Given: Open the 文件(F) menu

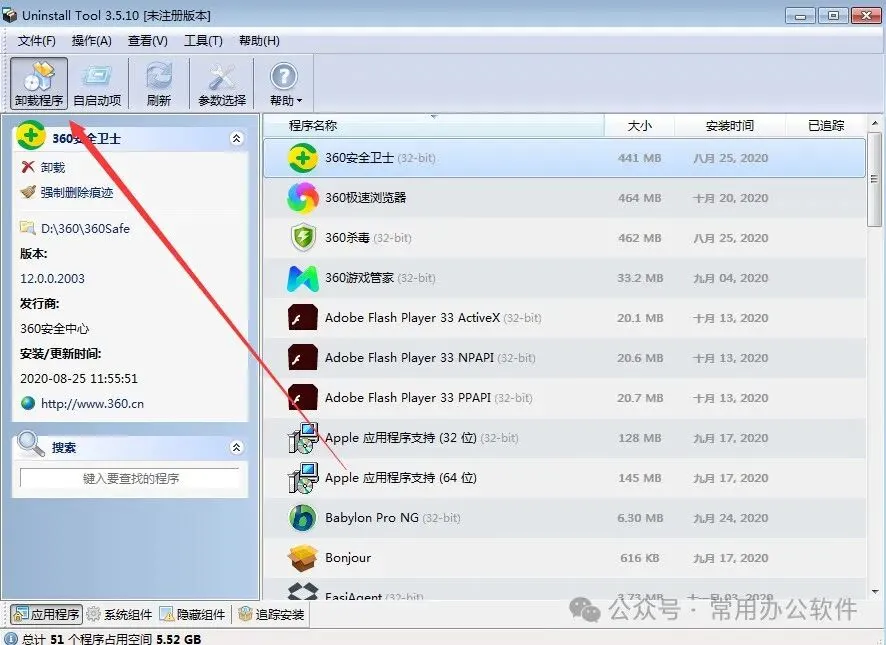Looking at the screenshot, I should (x=37, y=41).
